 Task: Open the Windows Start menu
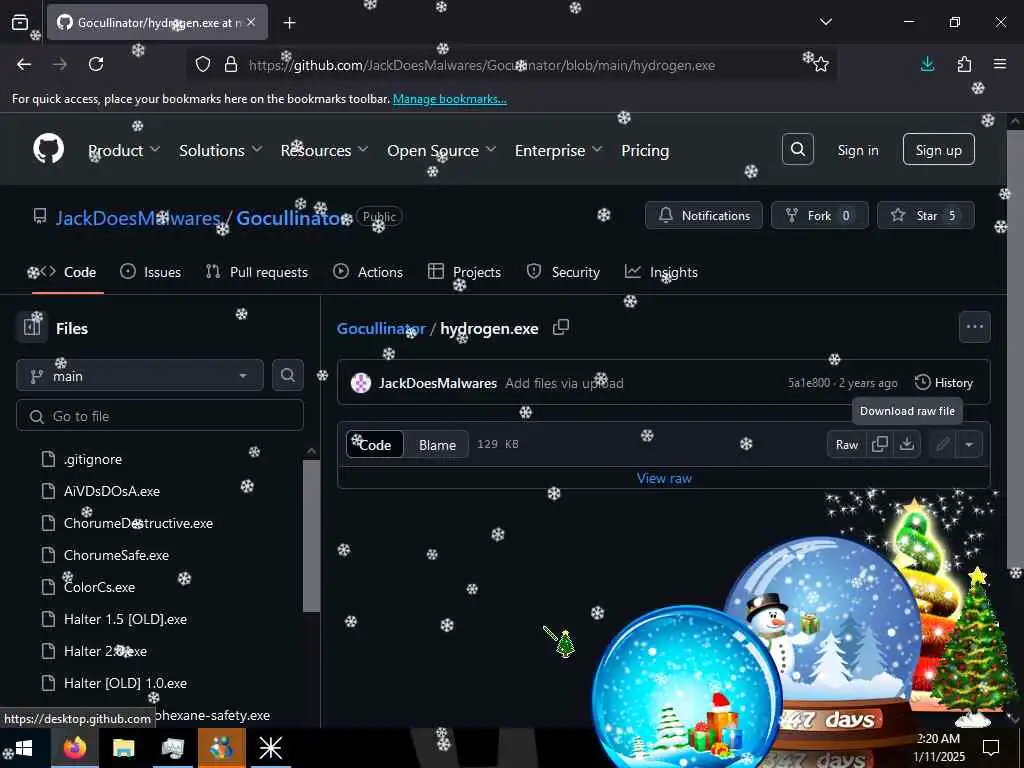coord(24,748)
